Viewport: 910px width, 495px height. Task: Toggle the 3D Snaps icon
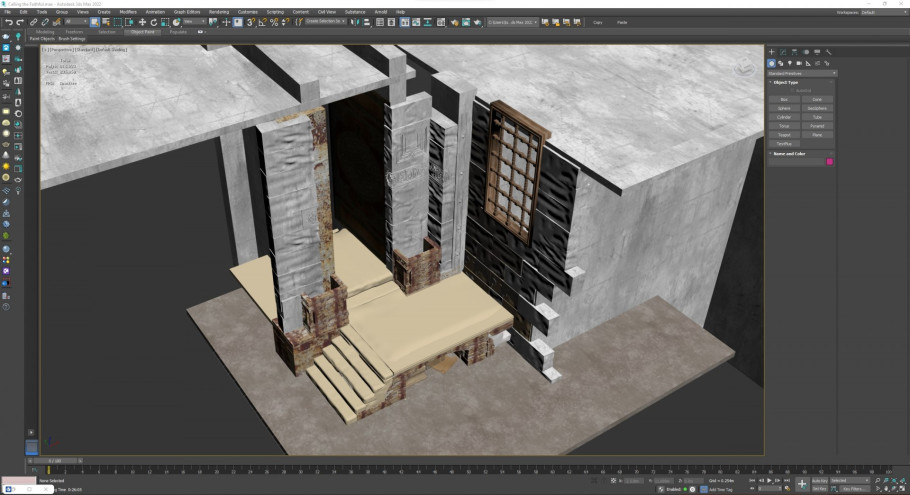point(251,22)
